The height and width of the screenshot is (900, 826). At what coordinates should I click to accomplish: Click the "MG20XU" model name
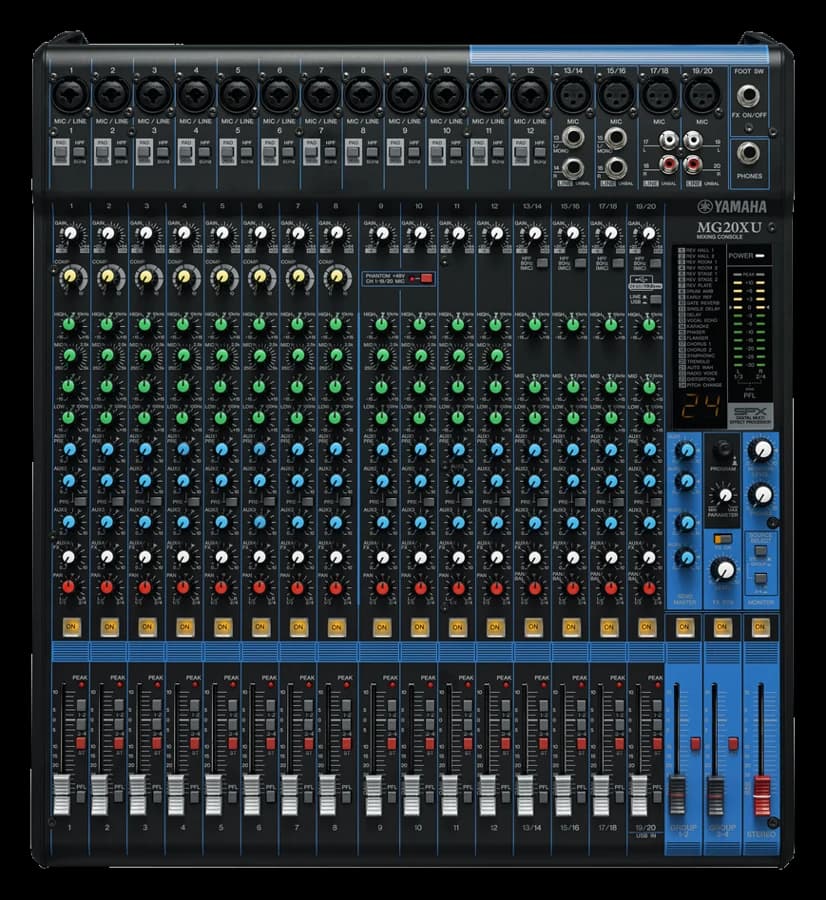click(x=729, y=227)
